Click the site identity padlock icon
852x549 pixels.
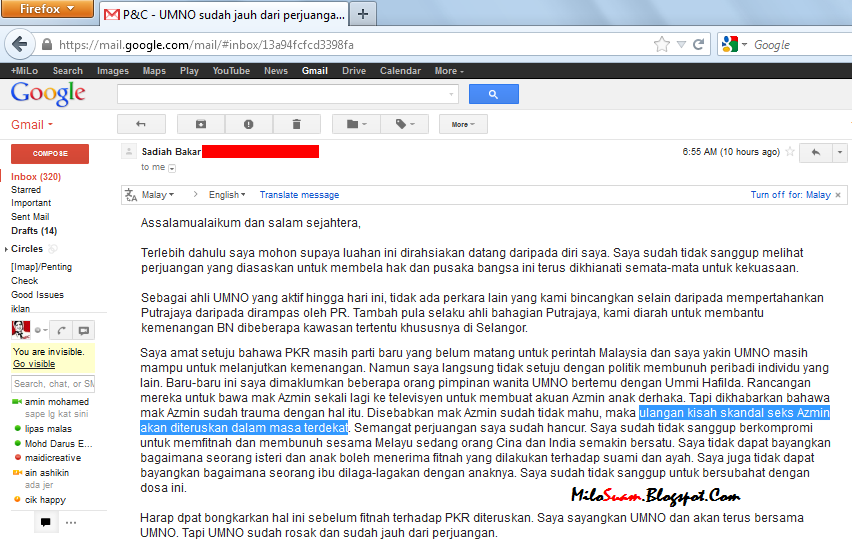tap(47, 45)
